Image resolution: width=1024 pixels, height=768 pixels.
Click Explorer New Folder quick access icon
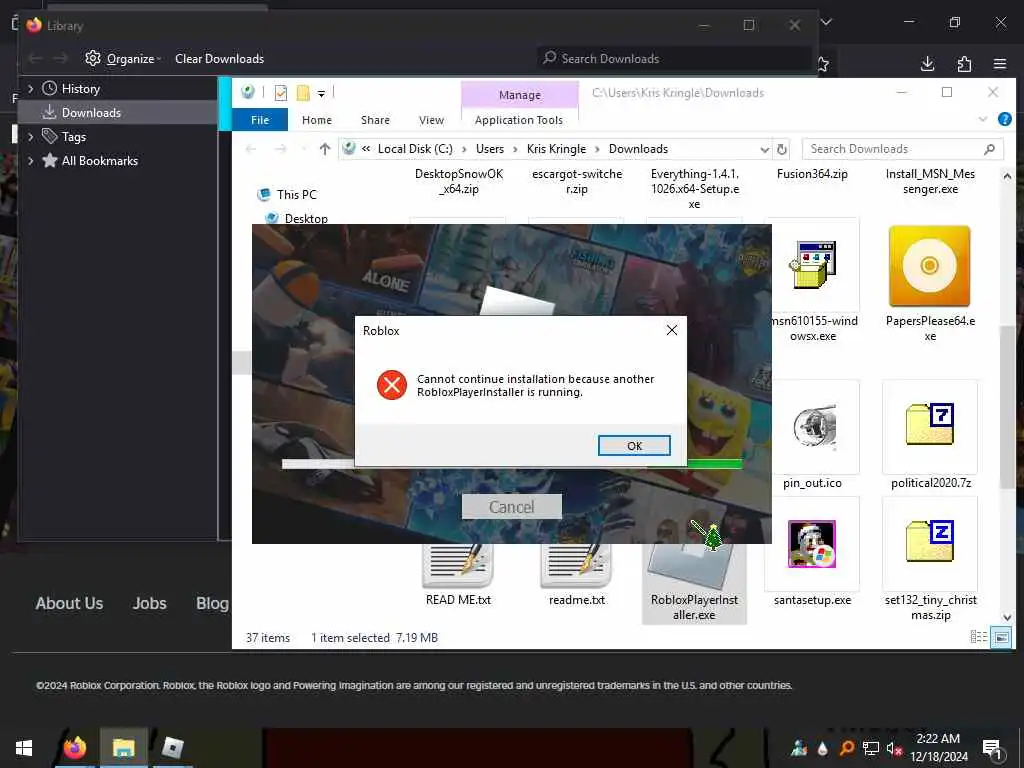pos(303,93)
